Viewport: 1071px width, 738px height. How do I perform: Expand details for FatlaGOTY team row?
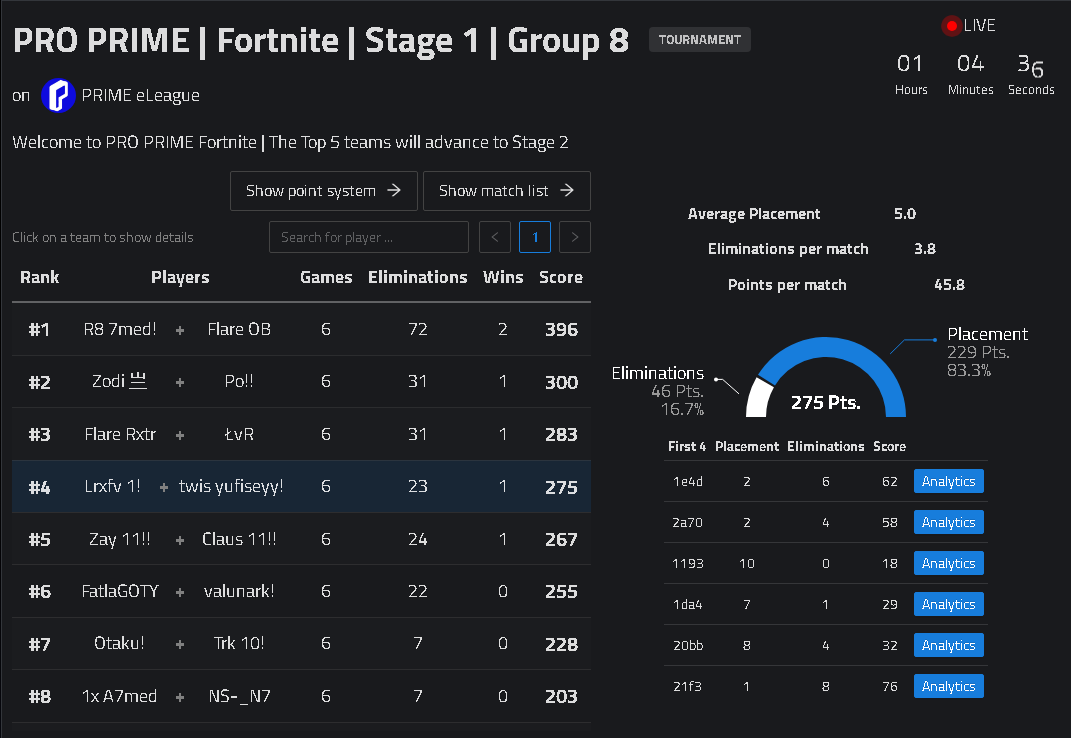tap(301, 591)
